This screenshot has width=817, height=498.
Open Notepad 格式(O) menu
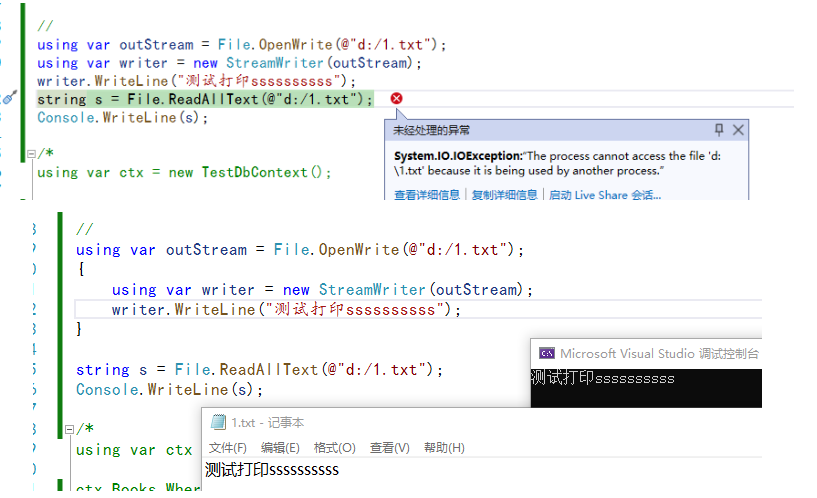coord(334,447)
